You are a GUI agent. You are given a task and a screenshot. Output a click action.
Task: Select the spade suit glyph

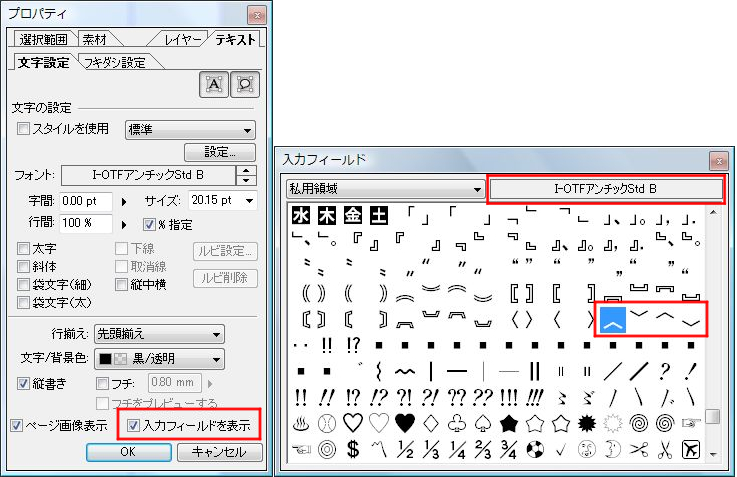click(x=483, y=423)
